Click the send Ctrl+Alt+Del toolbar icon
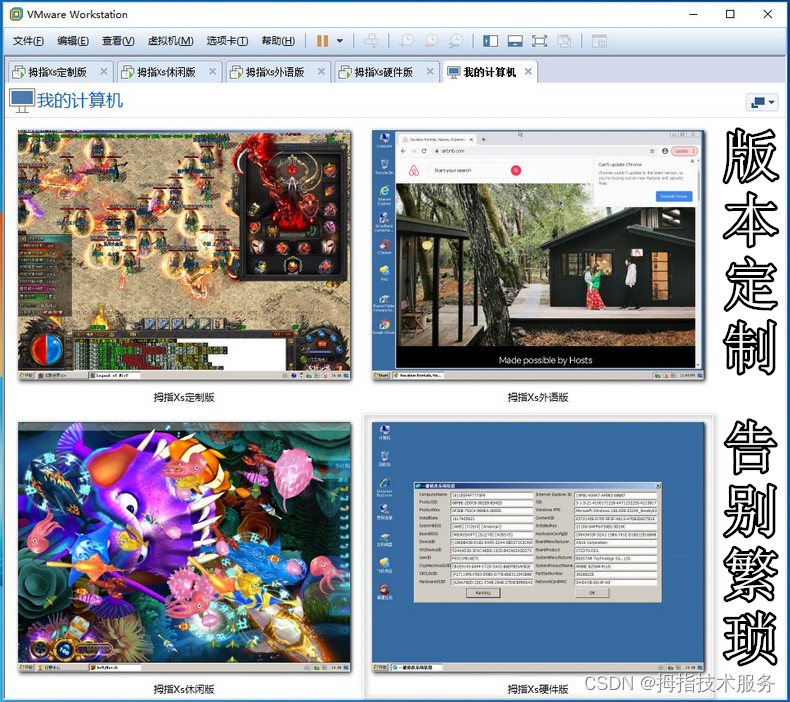This screenshot has width=790, height=702. point(371,41)
